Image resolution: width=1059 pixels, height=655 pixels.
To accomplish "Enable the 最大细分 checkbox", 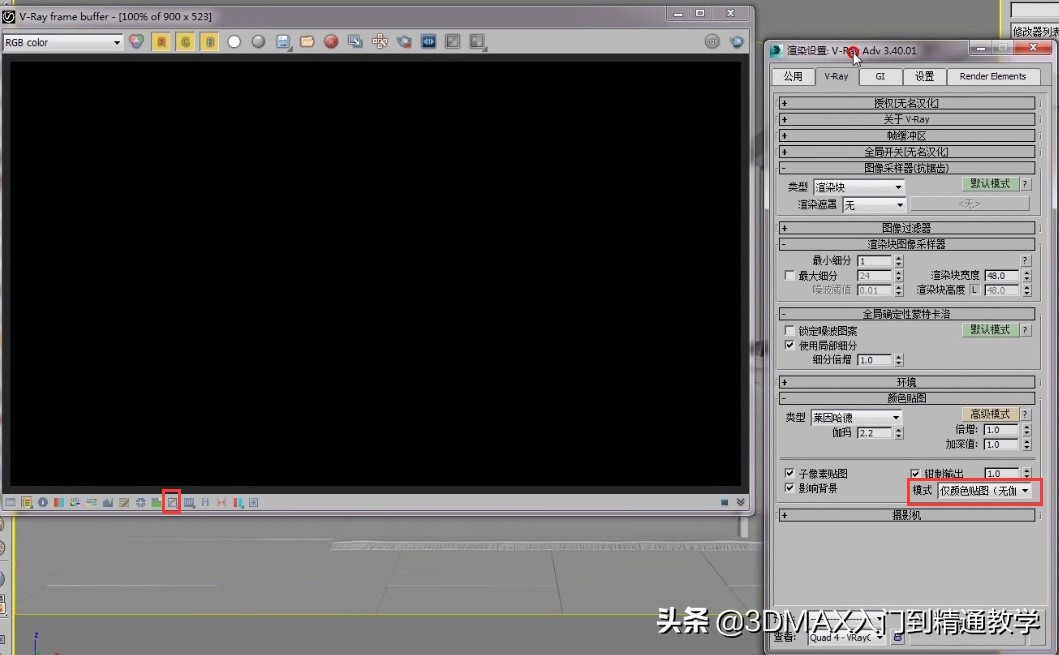I will (x=789, y=275).
